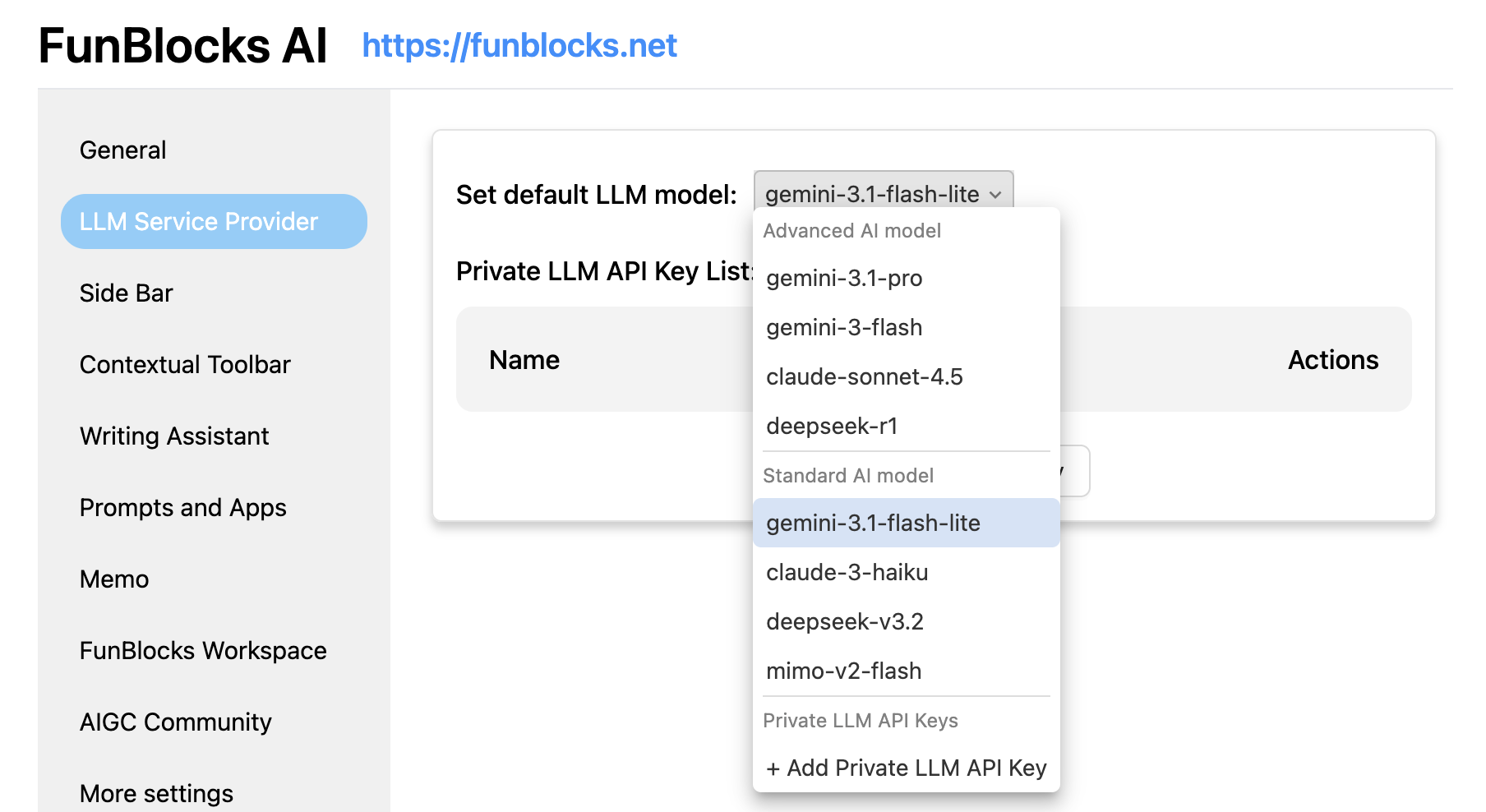Open the General settings section
Screen dimensions: 1486x812
(x=122, y=149)
